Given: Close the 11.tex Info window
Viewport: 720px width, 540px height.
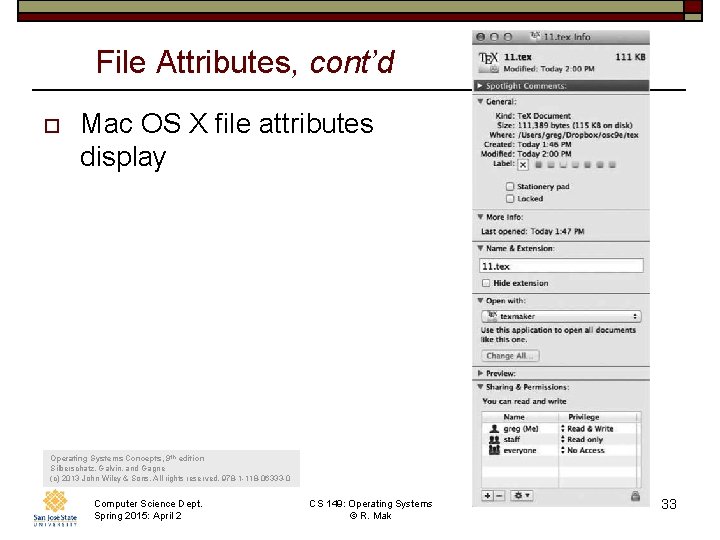Looking at the screenshot, I should tap(481, 37).
